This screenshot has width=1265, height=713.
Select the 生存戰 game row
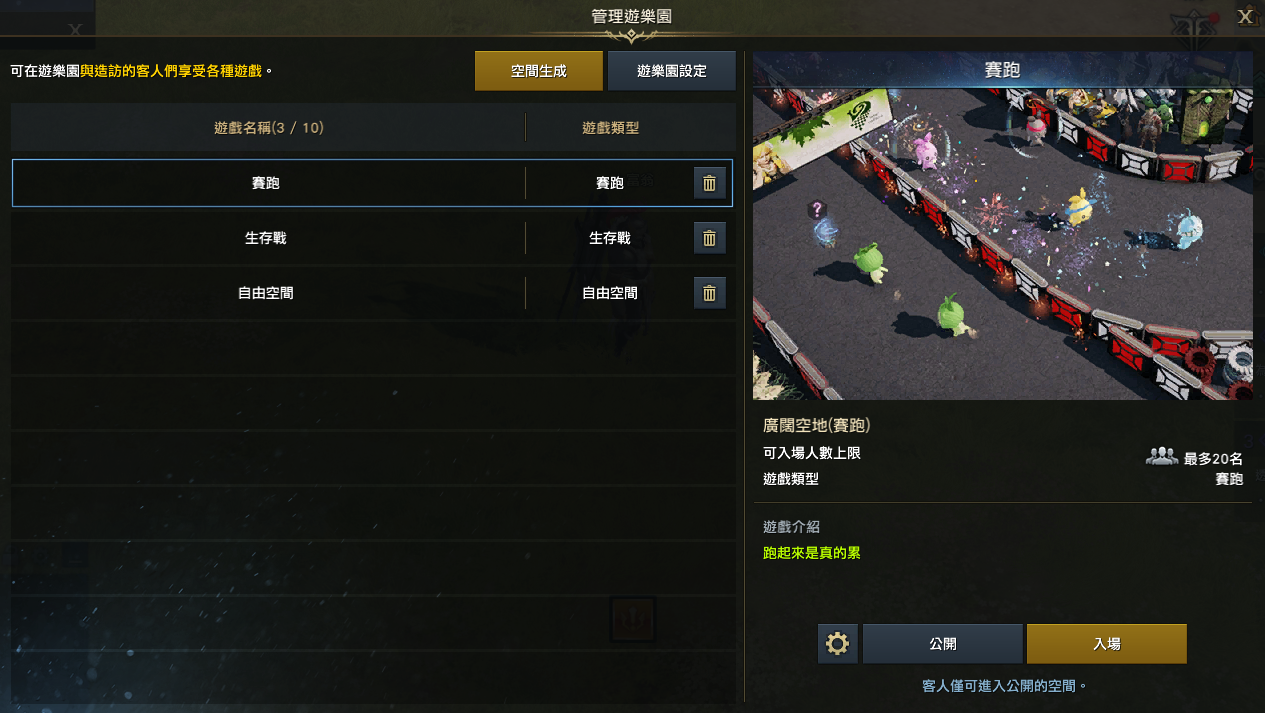(372, 238)
